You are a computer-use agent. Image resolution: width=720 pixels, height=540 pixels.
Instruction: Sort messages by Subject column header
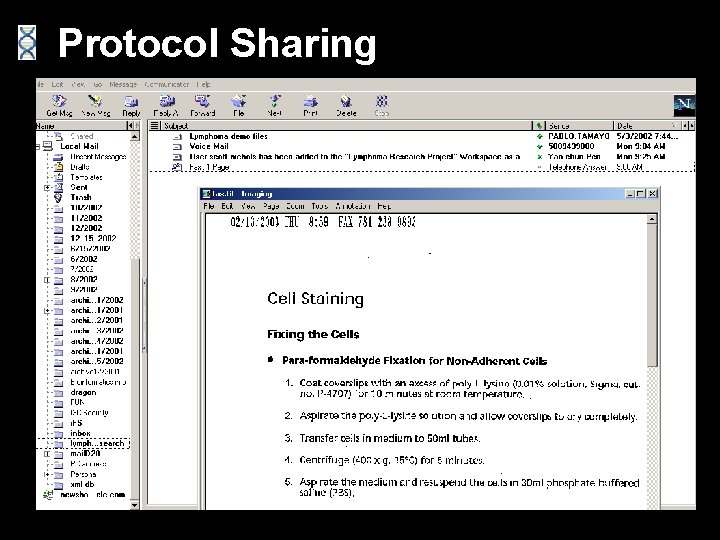pyautogui.click(x=347, y=125)
